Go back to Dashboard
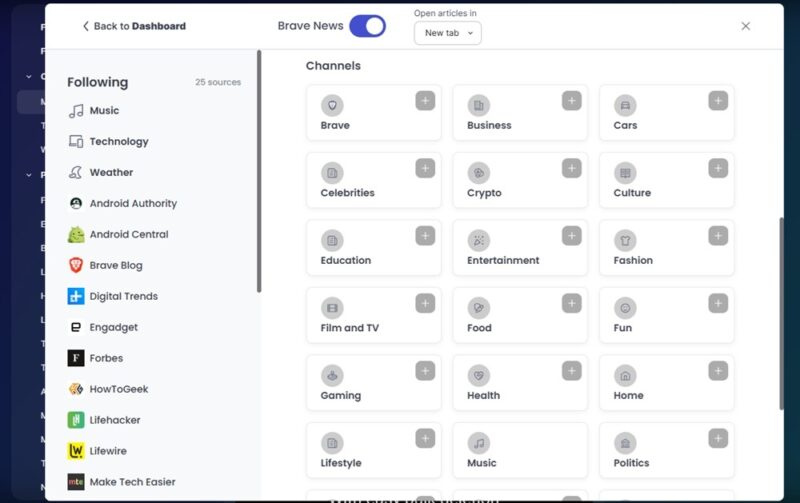The height and width of the screenshot is (503, 800). click(133, 26)
